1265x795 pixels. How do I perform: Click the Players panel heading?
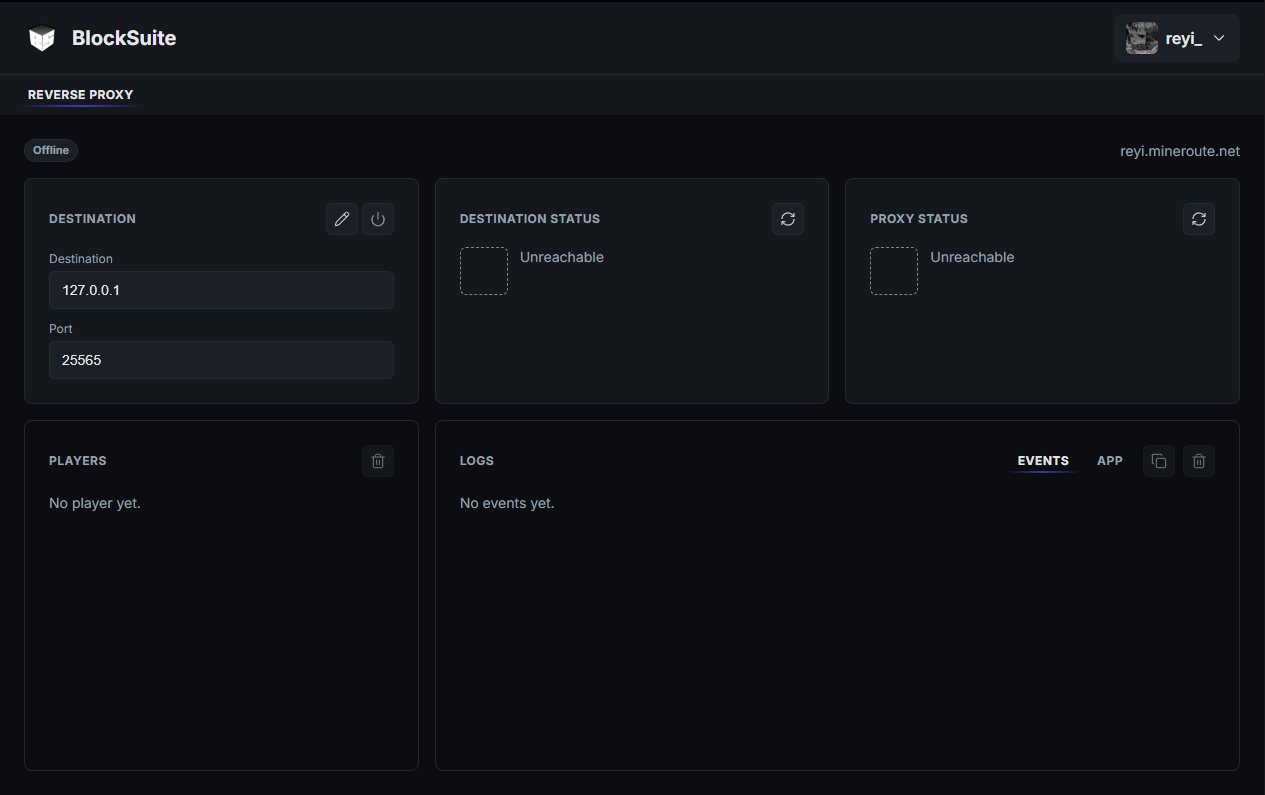(78, 461)
